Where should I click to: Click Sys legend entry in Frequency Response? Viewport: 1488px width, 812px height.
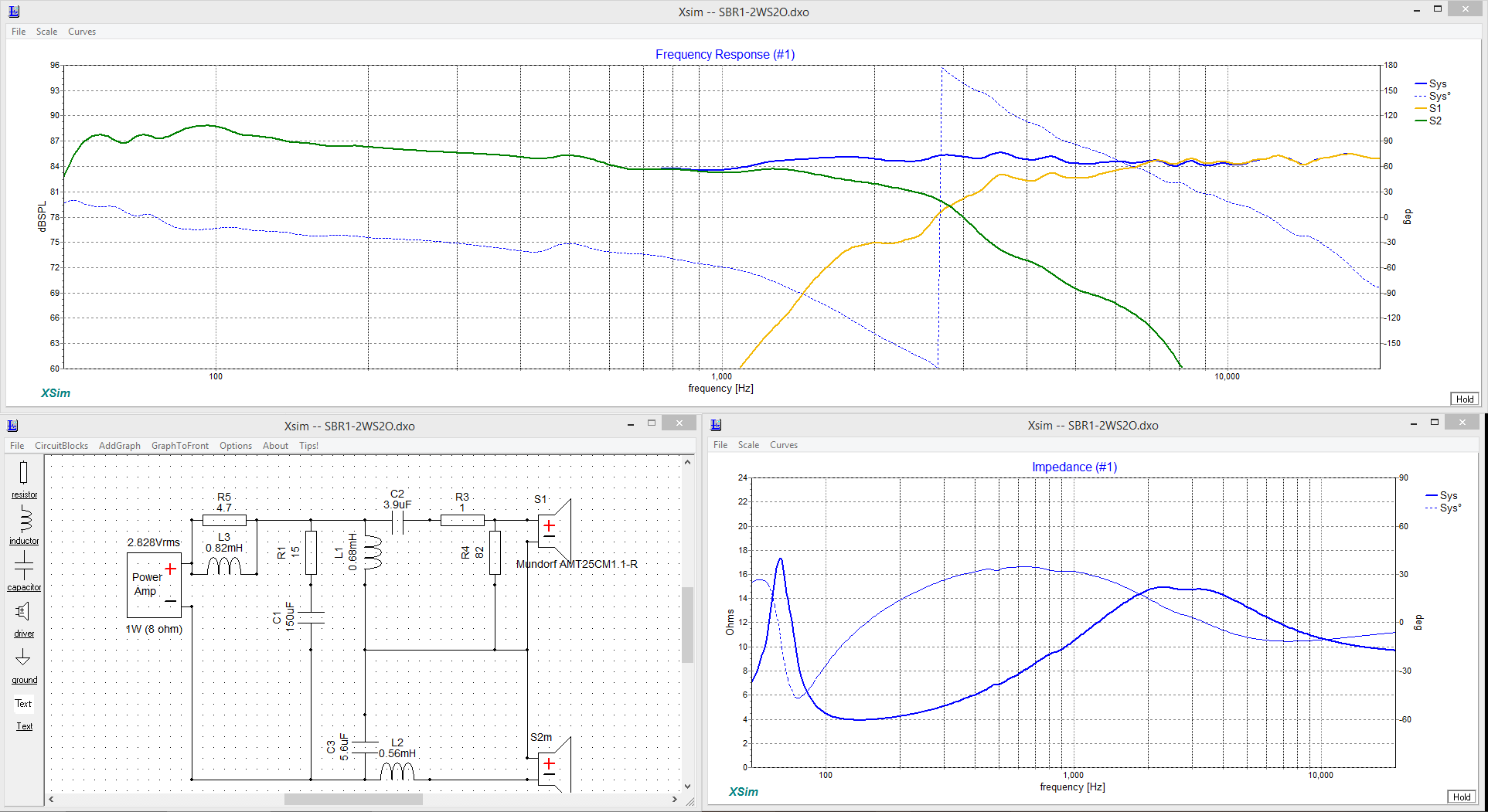pos(1431,83)
